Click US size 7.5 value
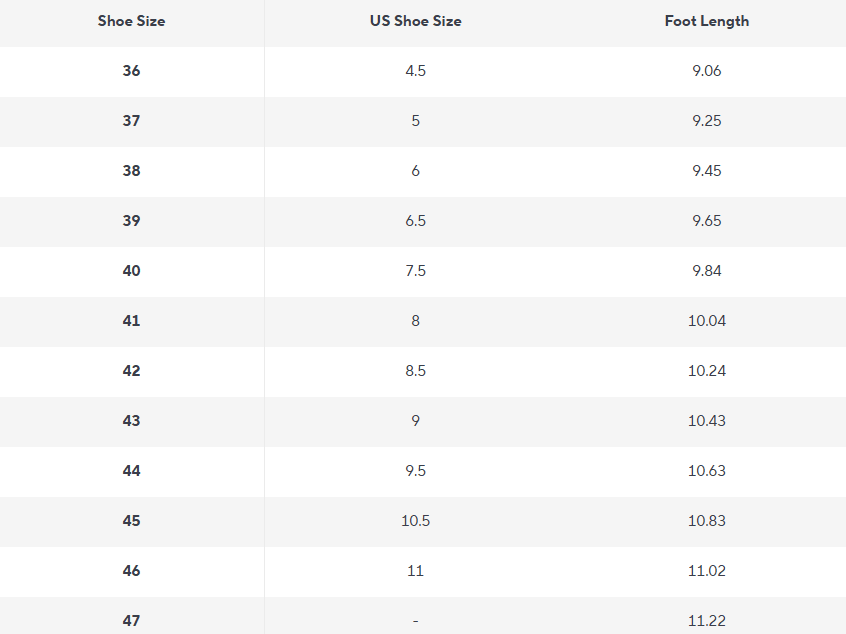This screenshot has height=634, width=846. coord(415,270)
